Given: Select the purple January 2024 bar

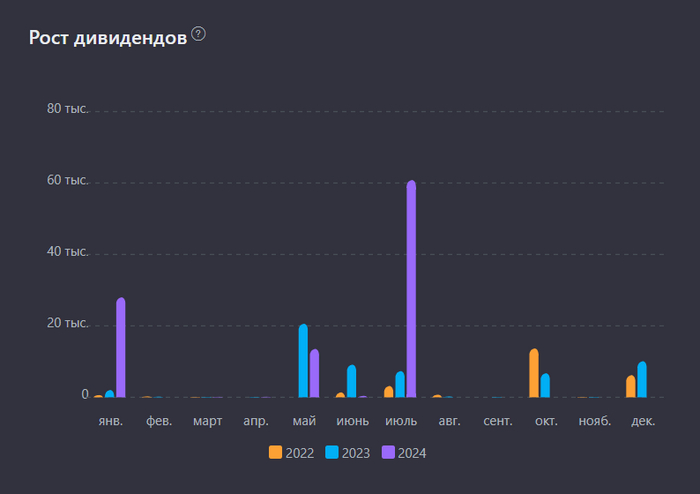Looking at the screenshot, I should [x=121, y=347].
